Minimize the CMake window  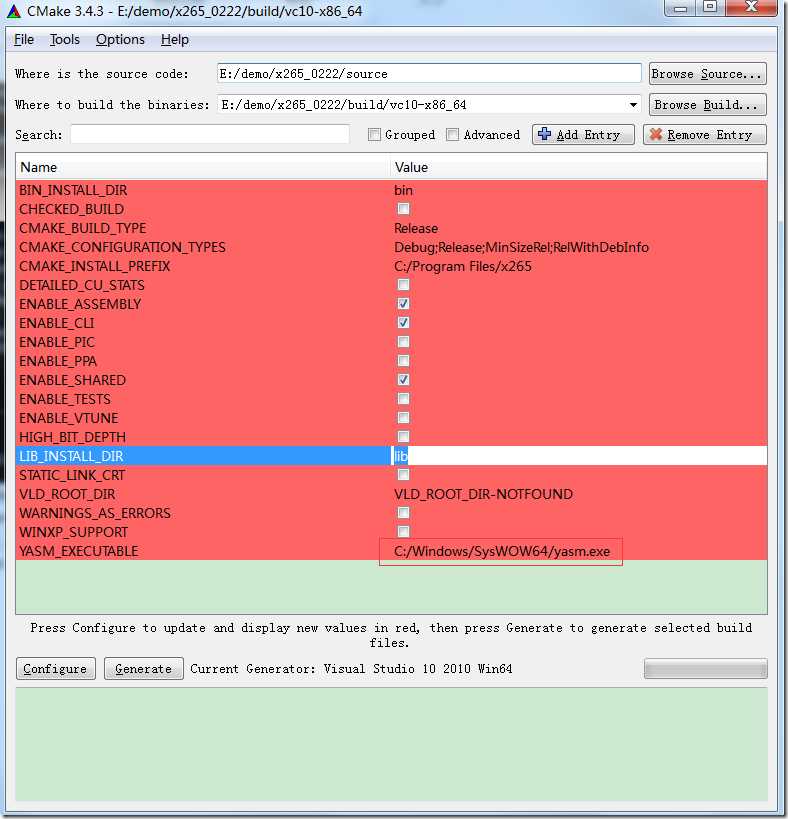coord(680,7)
